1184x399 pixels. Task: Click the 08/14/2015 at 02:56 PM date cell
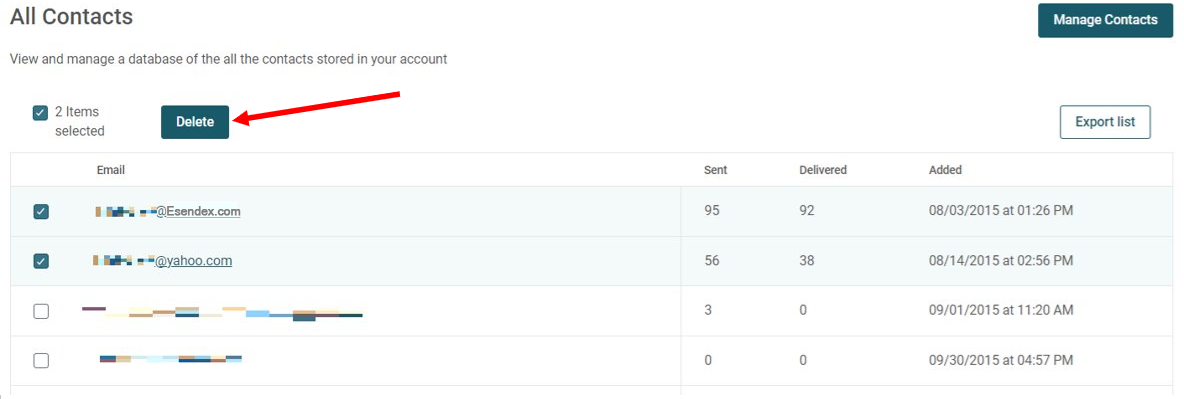(x=1001, y=261)
